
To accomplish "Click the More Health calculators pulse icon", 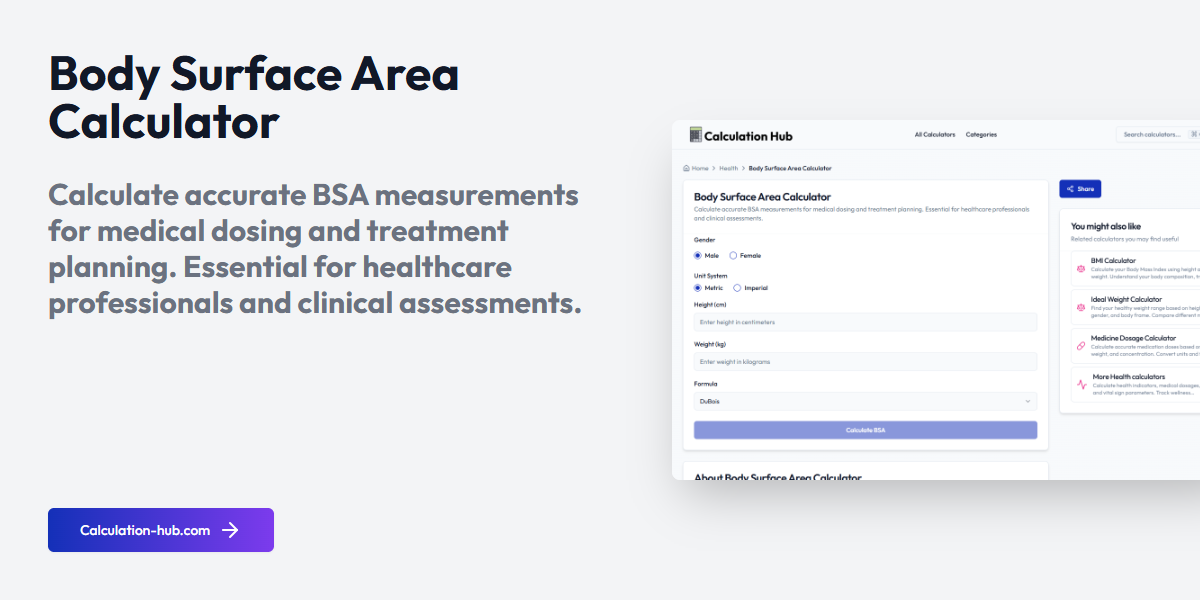I will tap(1082, 384).
